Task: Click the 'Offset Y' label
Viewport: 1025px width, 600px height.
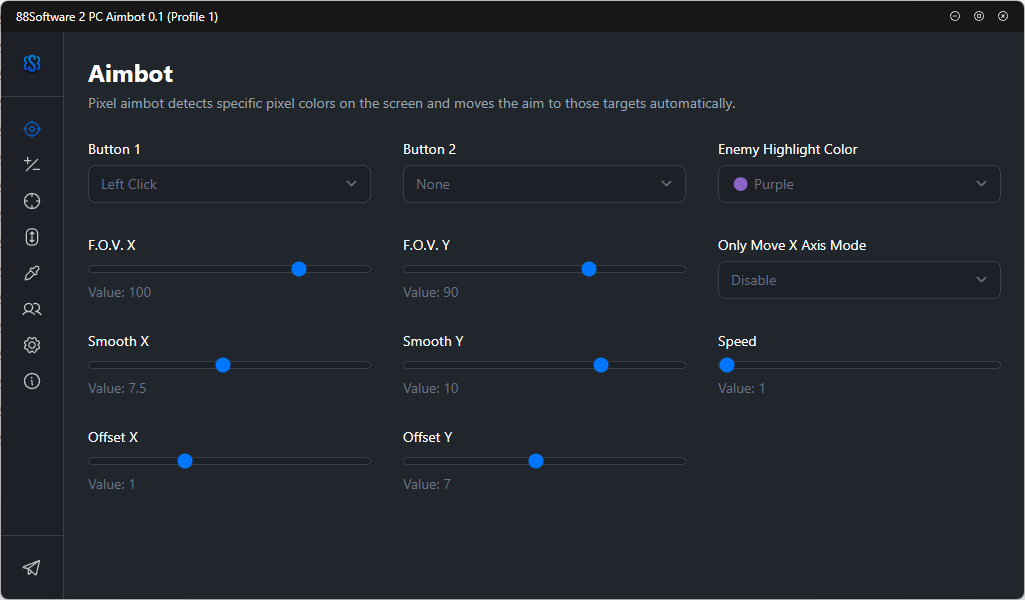Action: coord(428,437)
